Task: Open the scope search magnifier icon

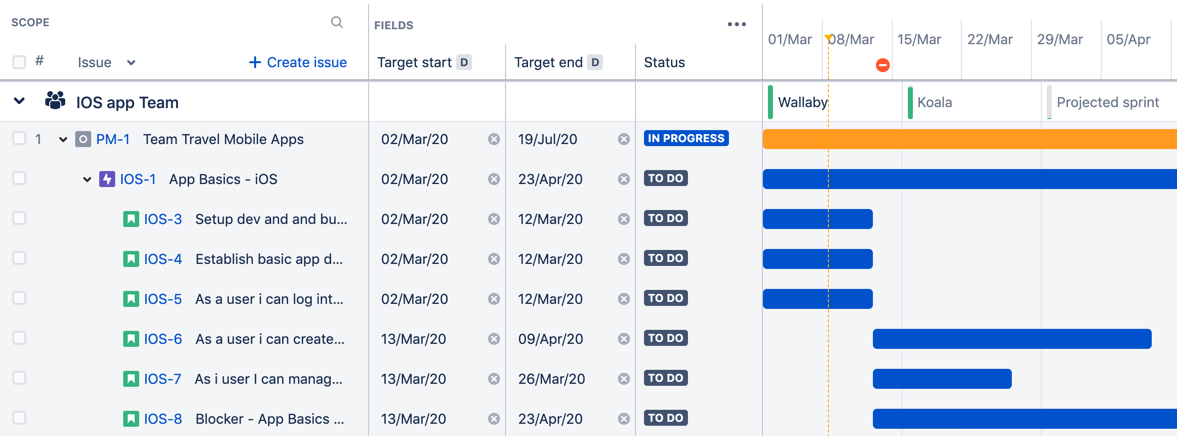Action: [337, 23]
